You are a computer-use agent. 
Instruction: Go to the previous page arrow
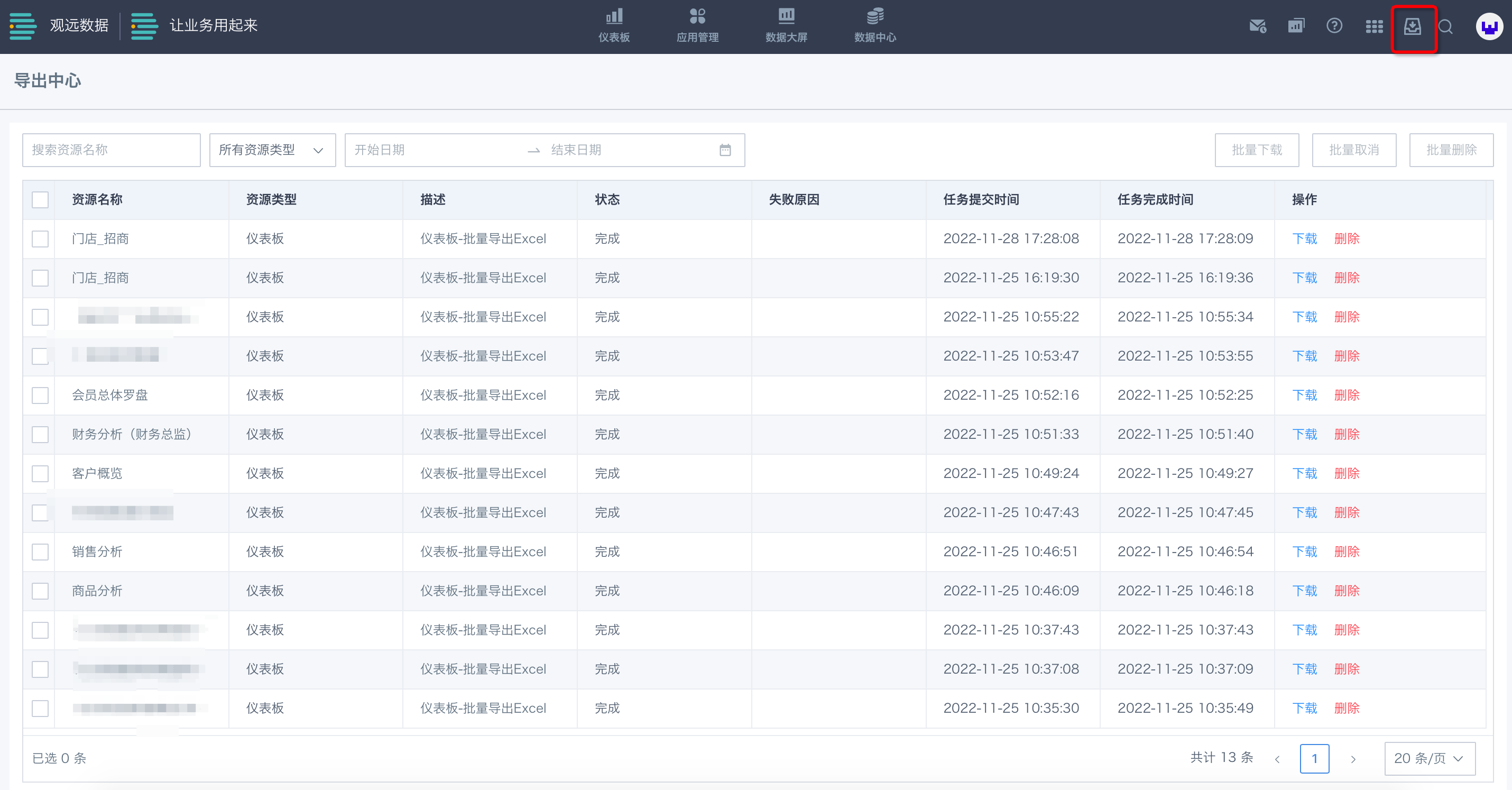click(1277, 759)
